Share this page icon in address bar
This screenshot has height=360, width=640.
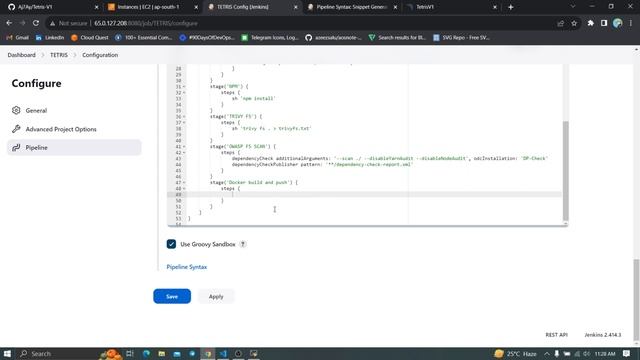coord(560,23)
